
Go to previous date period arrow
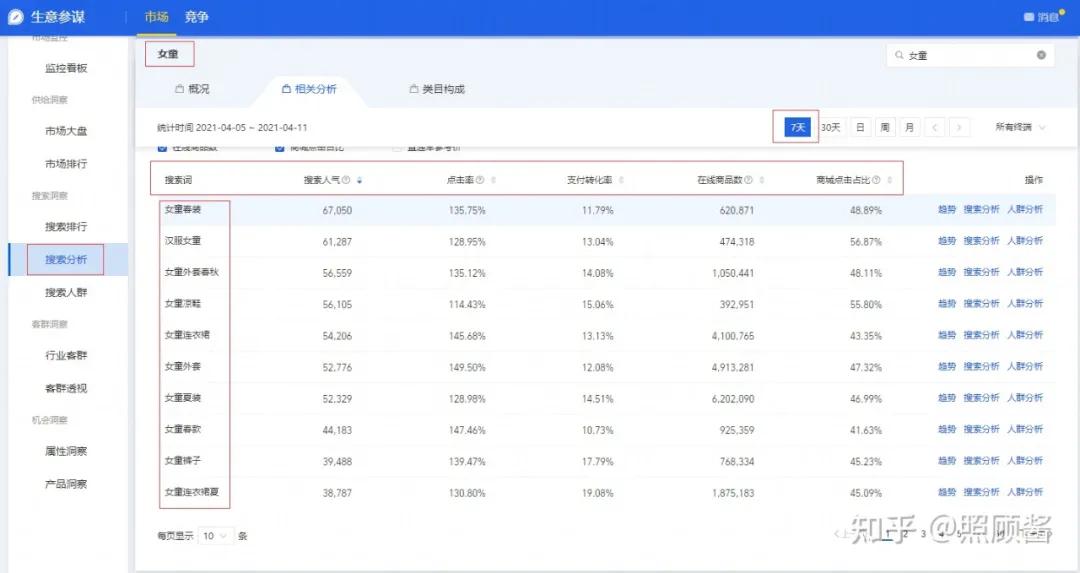pos(935,127)
